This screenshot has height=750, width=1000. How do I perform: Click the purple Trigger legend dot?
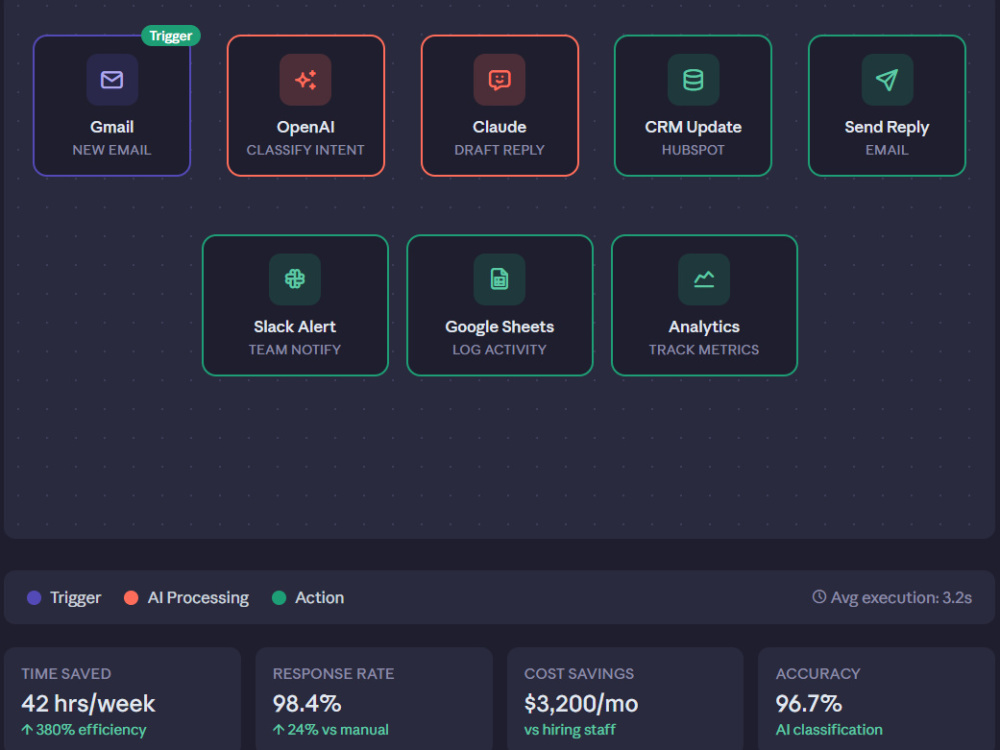[x=34, y=598]
